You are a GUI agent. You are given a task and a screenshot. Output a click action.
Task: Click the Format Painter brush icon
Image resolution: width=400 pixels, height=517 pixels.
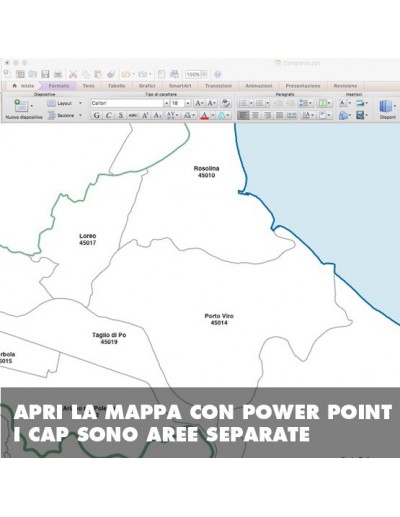coord(111,74)
